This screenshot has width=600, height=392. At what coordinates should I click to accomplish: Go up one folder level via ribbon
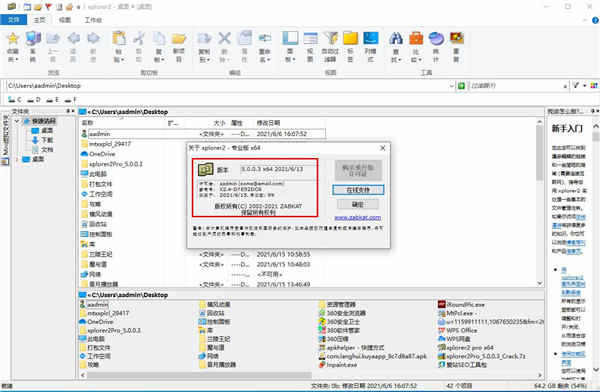pyautogui.click(x=53, y=47)
